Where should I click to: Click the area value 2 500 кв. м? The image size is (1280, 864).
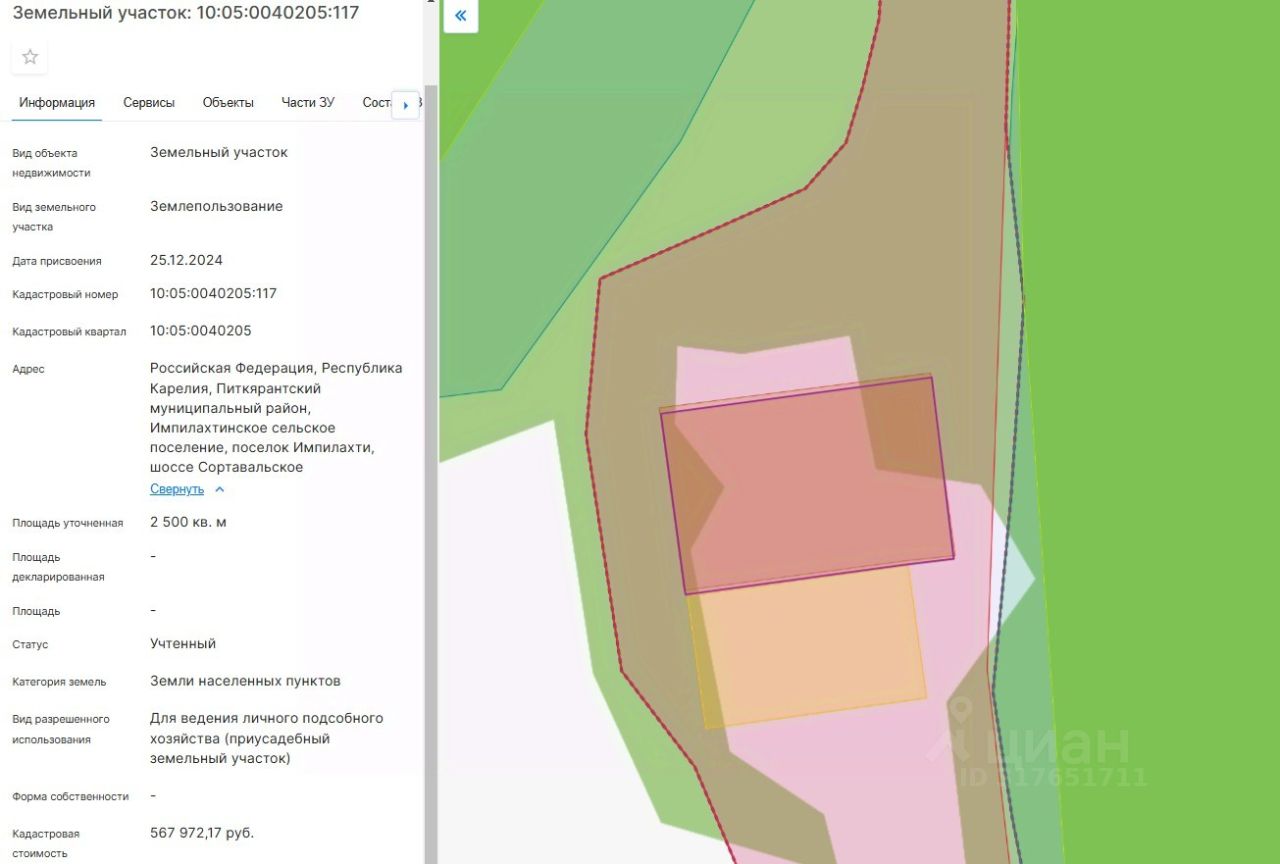pyautogui.click(x=188, y=522)
